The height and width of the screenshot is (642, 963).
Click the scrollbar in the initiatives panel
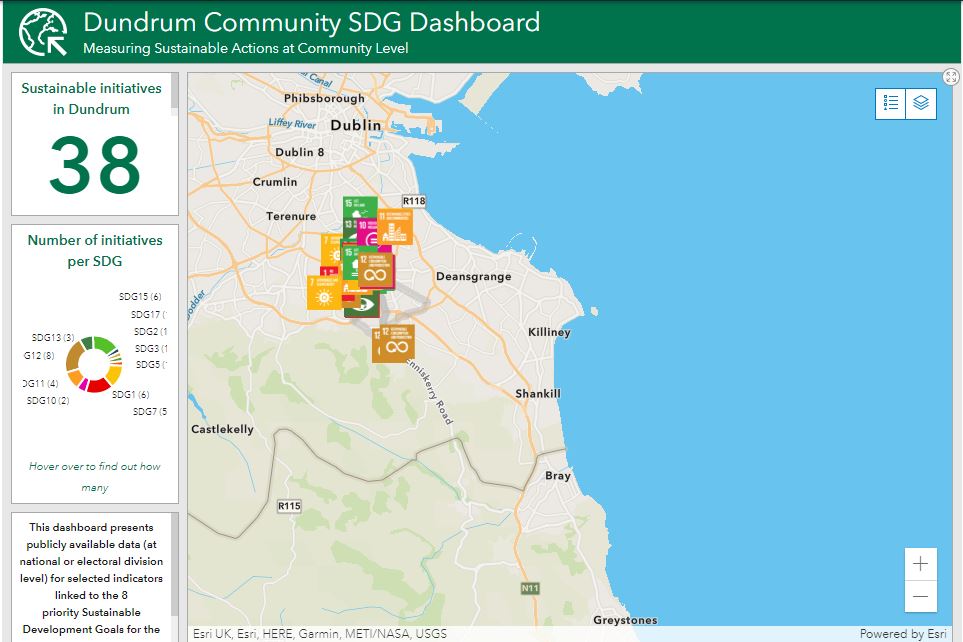[x=175, y=92]
